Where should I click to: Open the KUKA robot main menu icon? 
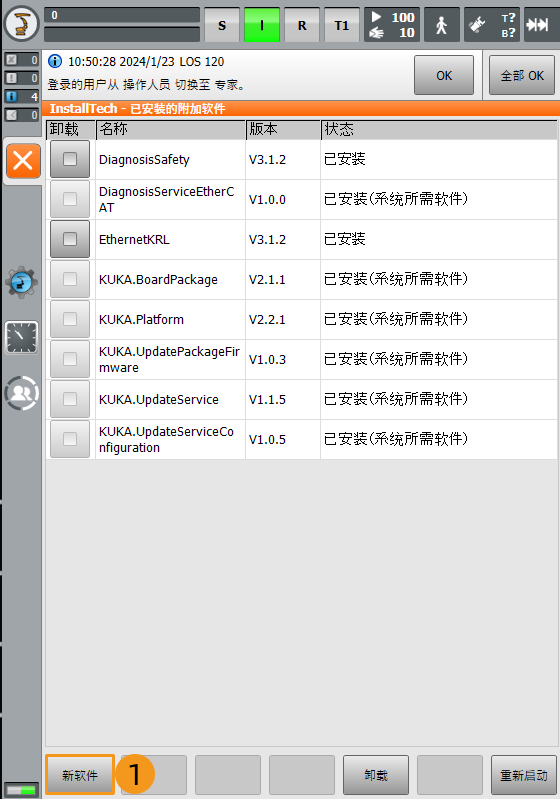[21, 23]
